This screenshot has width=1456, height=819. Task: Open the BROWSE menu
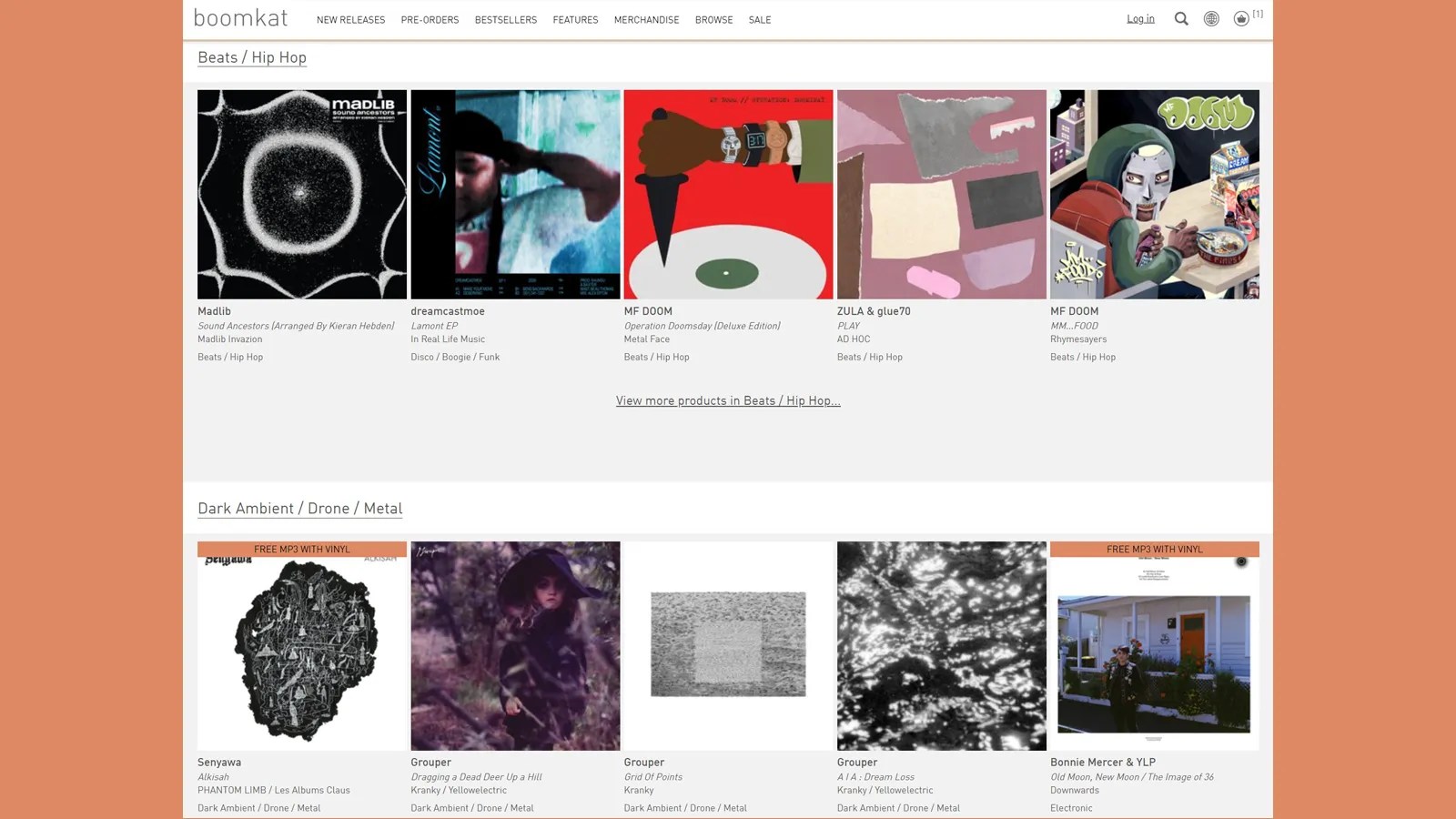coord(713,19)
